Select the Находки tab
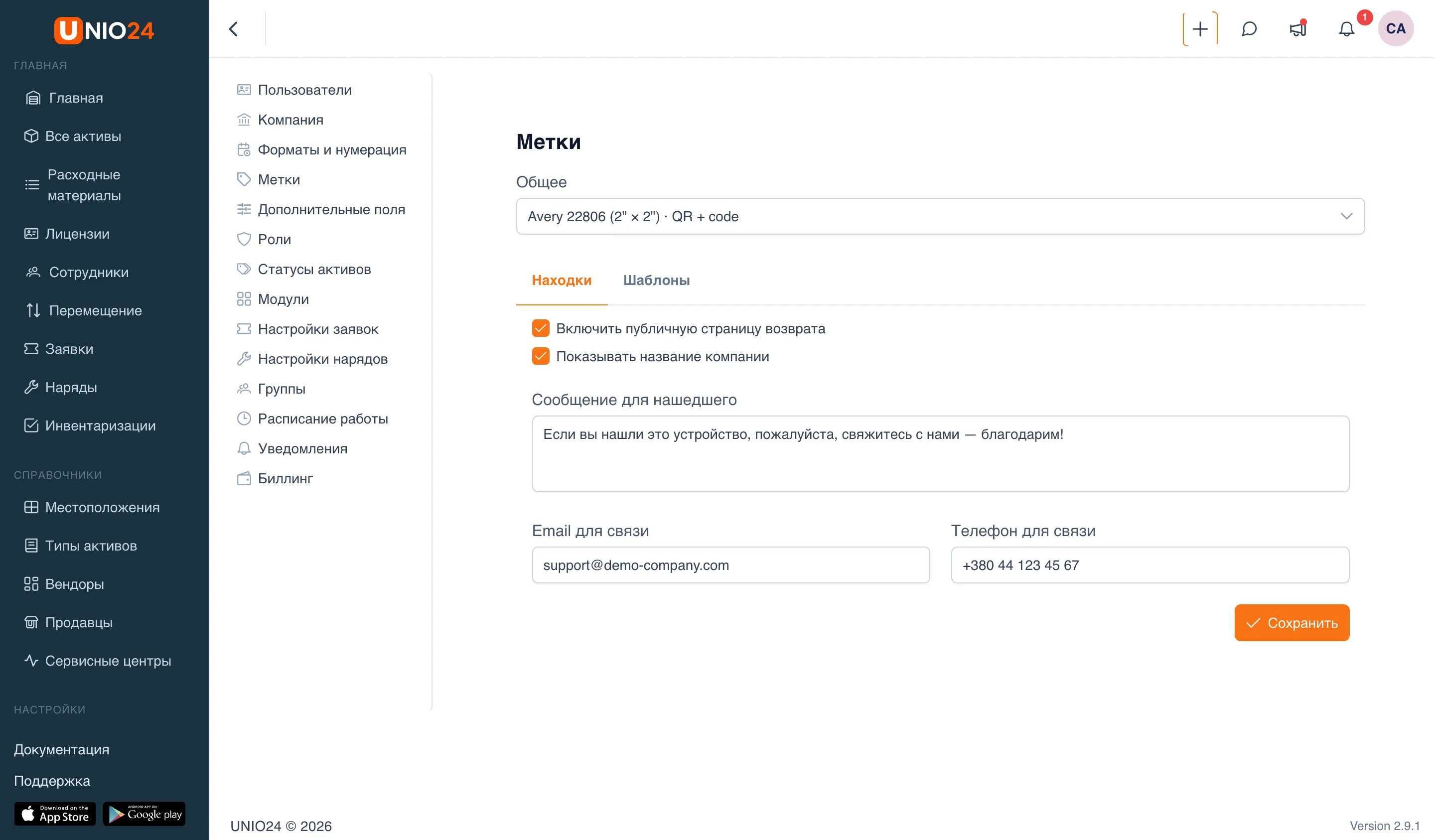This screenshot has width=1435, height=840. [562, 280]
